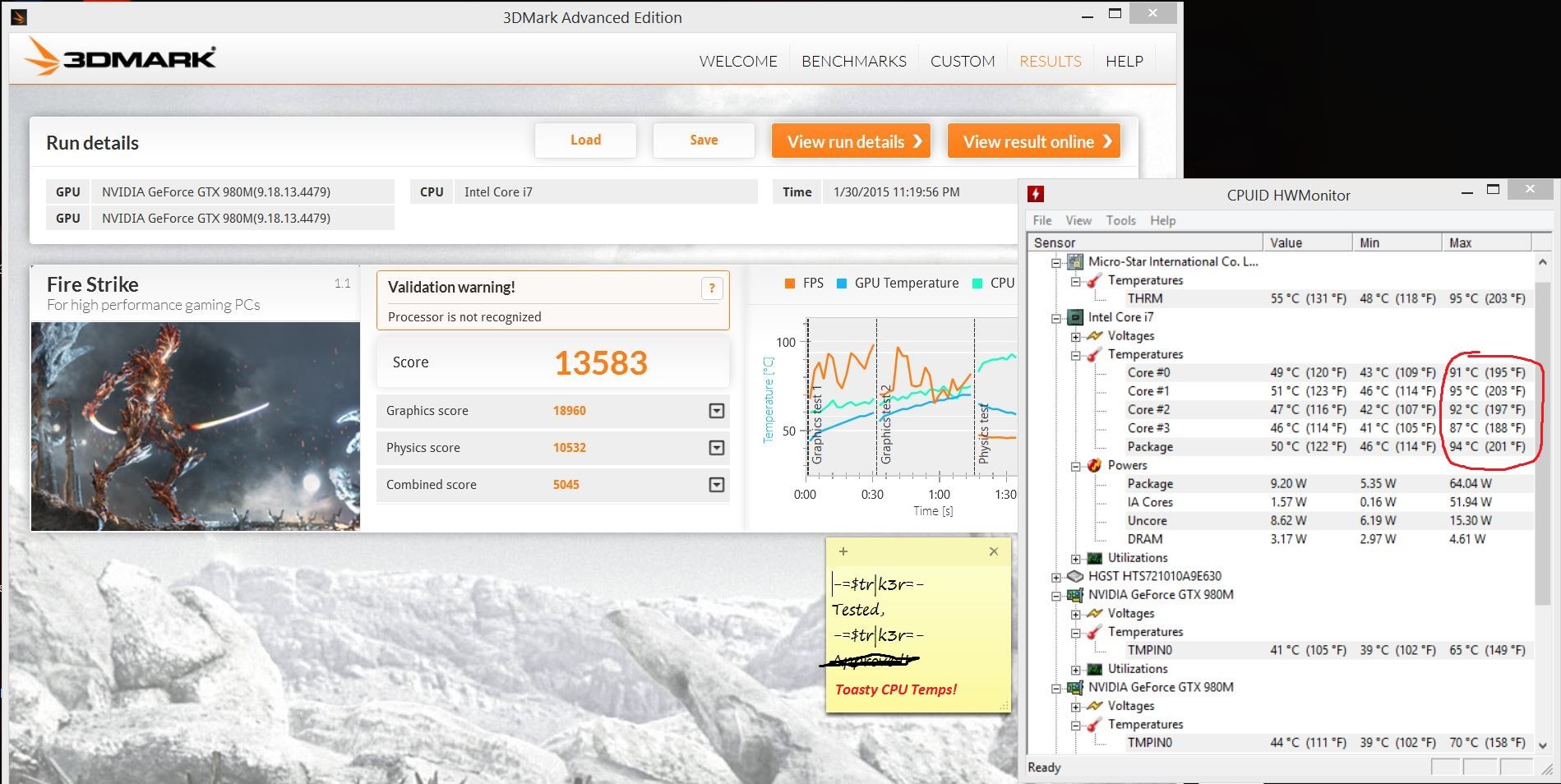Click the Utilizations icon under Intel Core i7

coord(1094,558)
